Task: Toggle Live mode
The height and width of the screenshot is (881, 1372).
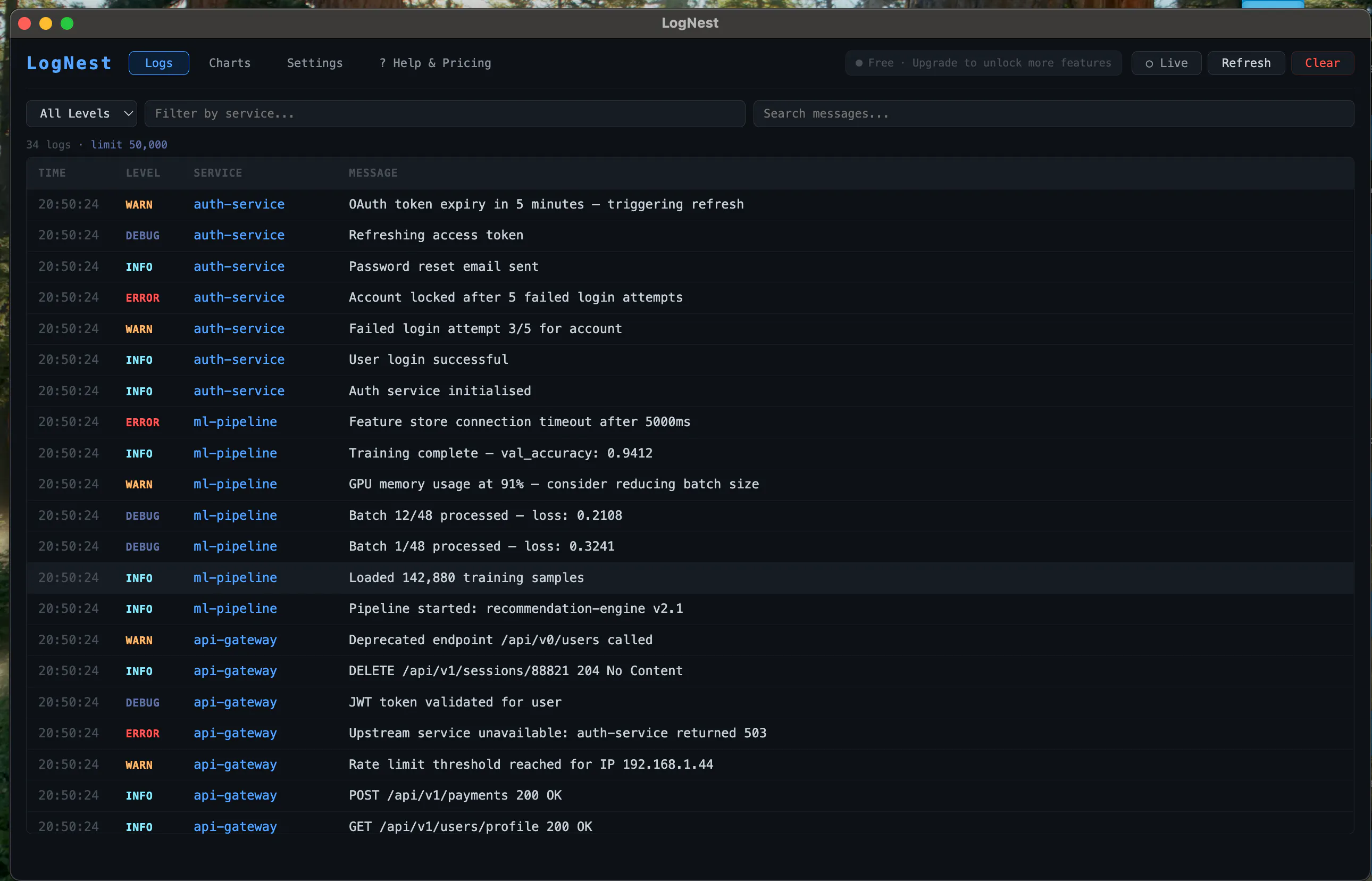Action: click(1166, 63)
